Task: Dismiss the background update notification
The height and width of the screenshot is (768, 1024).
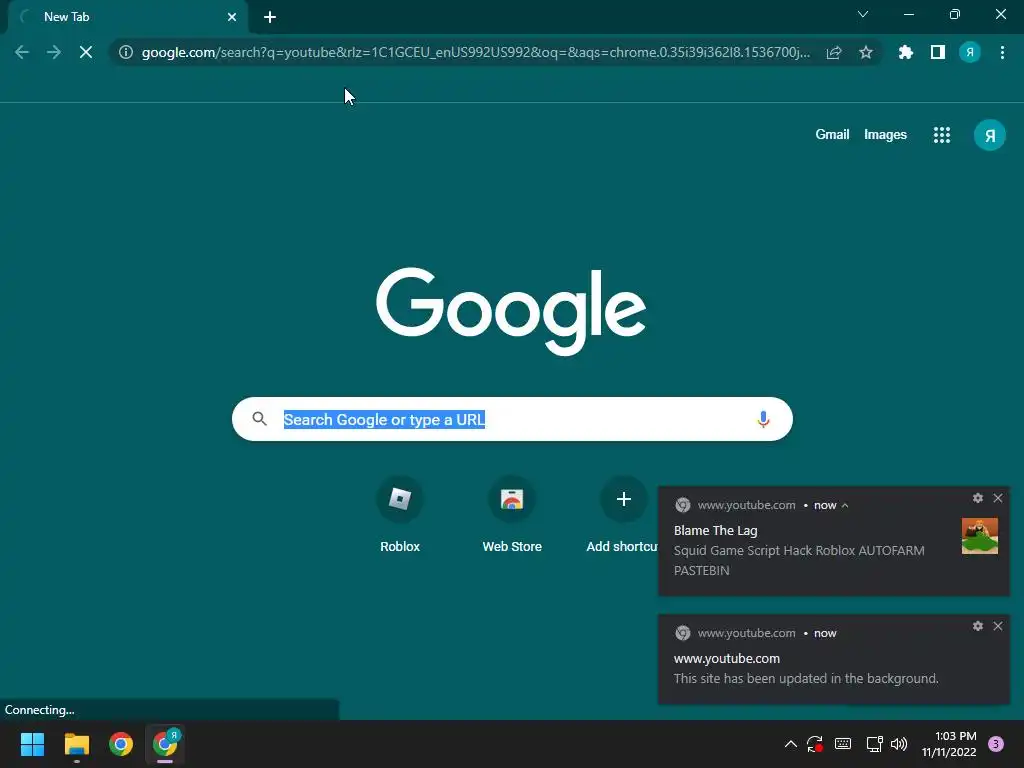Action: 998,626
